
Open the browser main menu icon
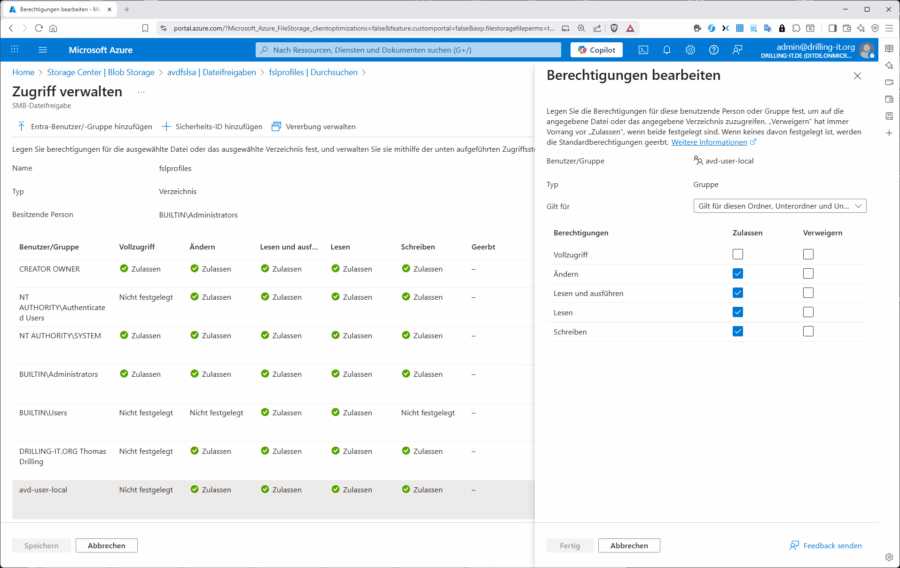click(889, 28)
